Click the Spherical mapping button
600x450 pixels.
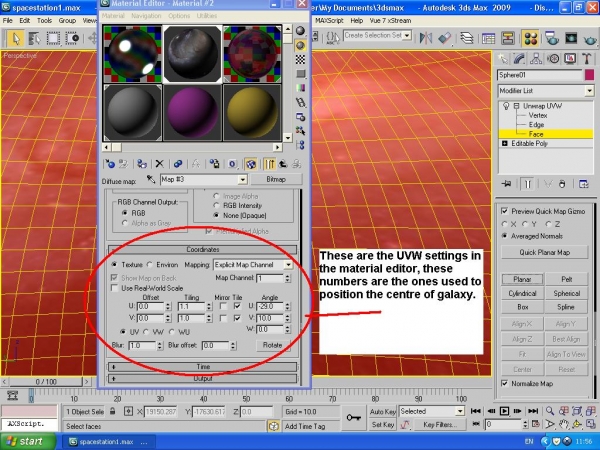567,293
